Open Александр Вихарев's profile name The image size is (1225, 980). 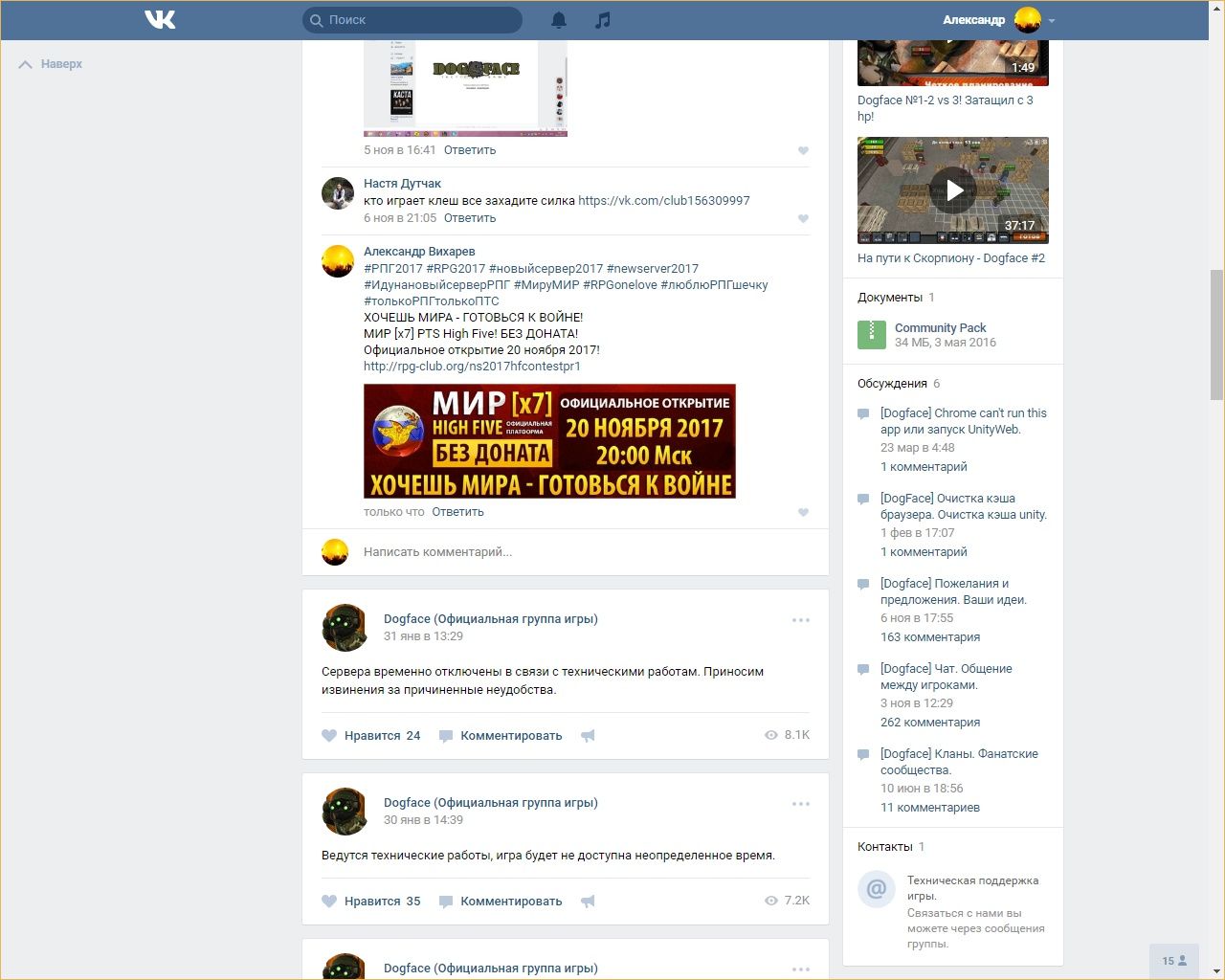[419, 252]
